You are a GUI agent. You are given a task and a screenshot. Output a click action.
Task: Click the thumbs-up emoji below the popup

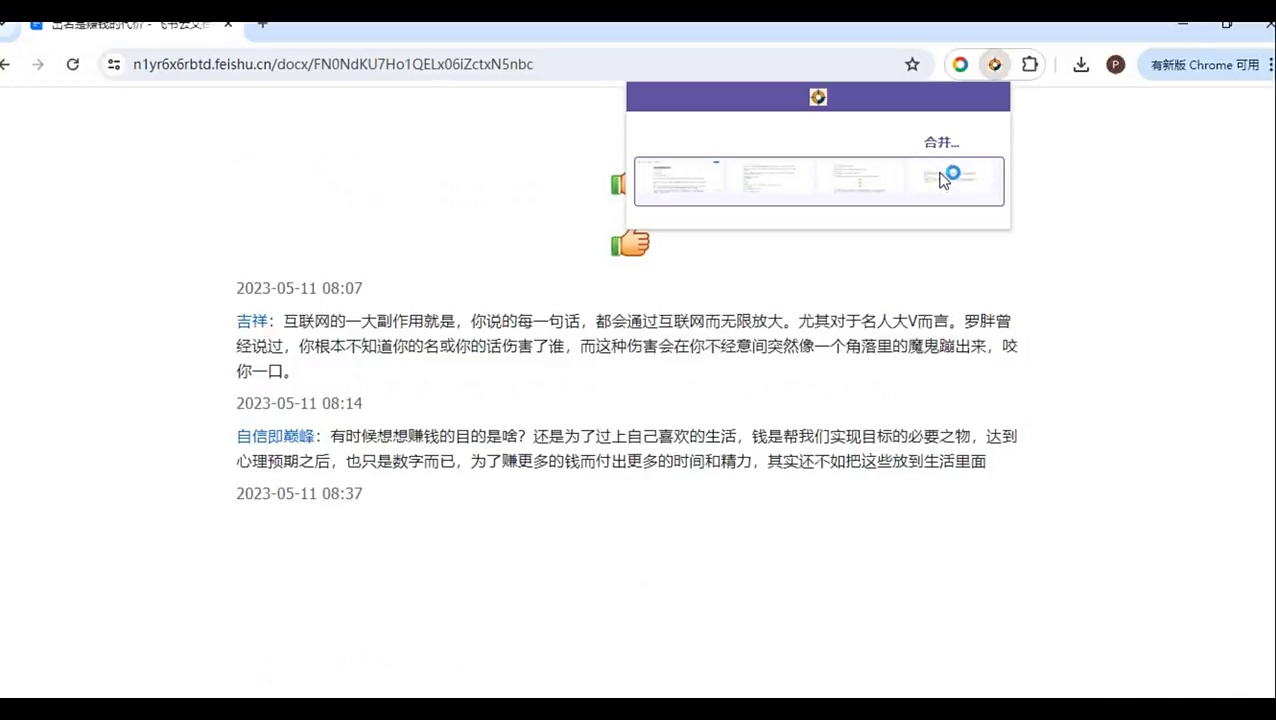click(x=630, y=242)
